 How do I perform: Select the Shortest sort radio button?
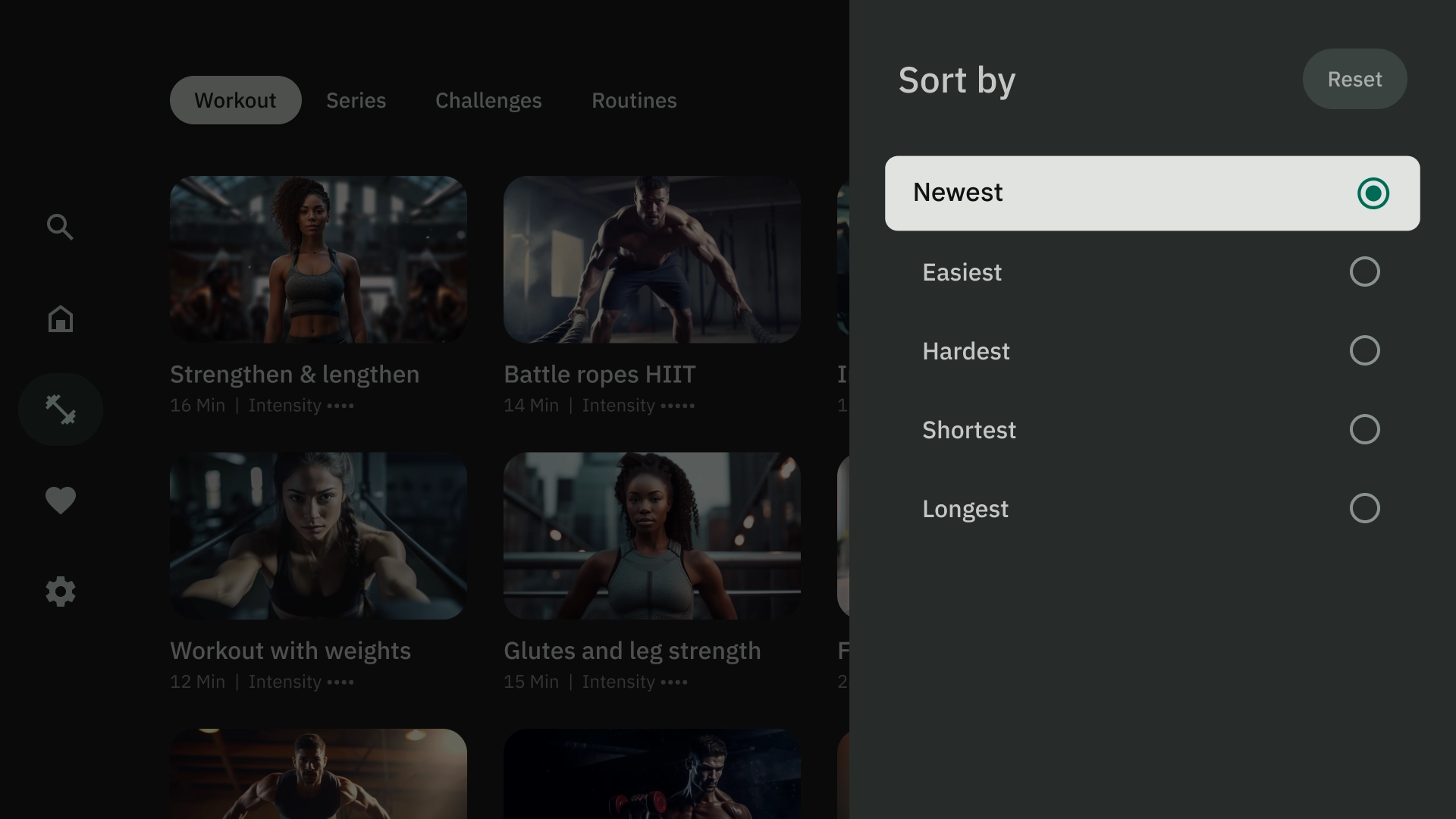[1364, 429]
